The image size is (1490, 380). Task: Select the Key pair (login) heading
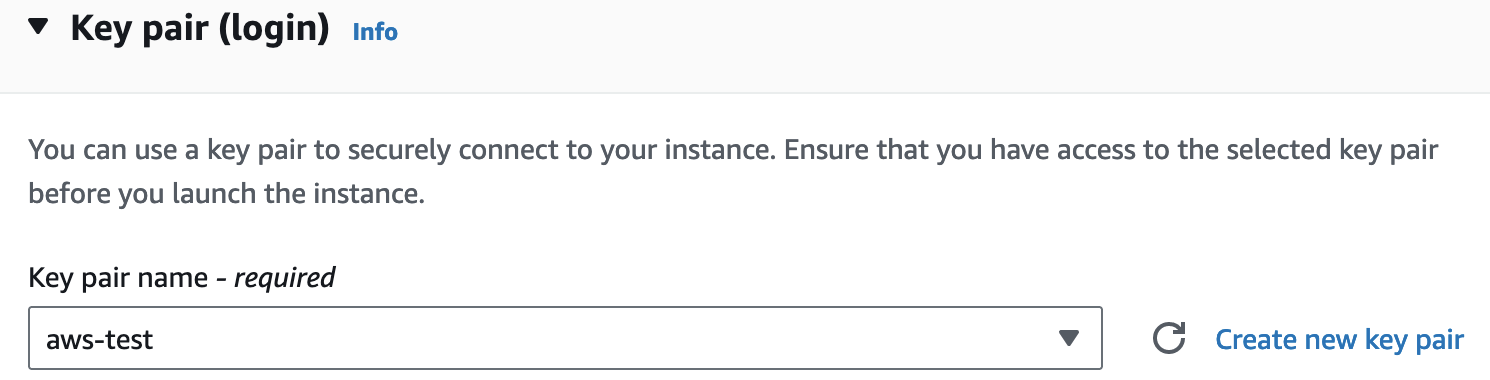click(x=199, y=30)
